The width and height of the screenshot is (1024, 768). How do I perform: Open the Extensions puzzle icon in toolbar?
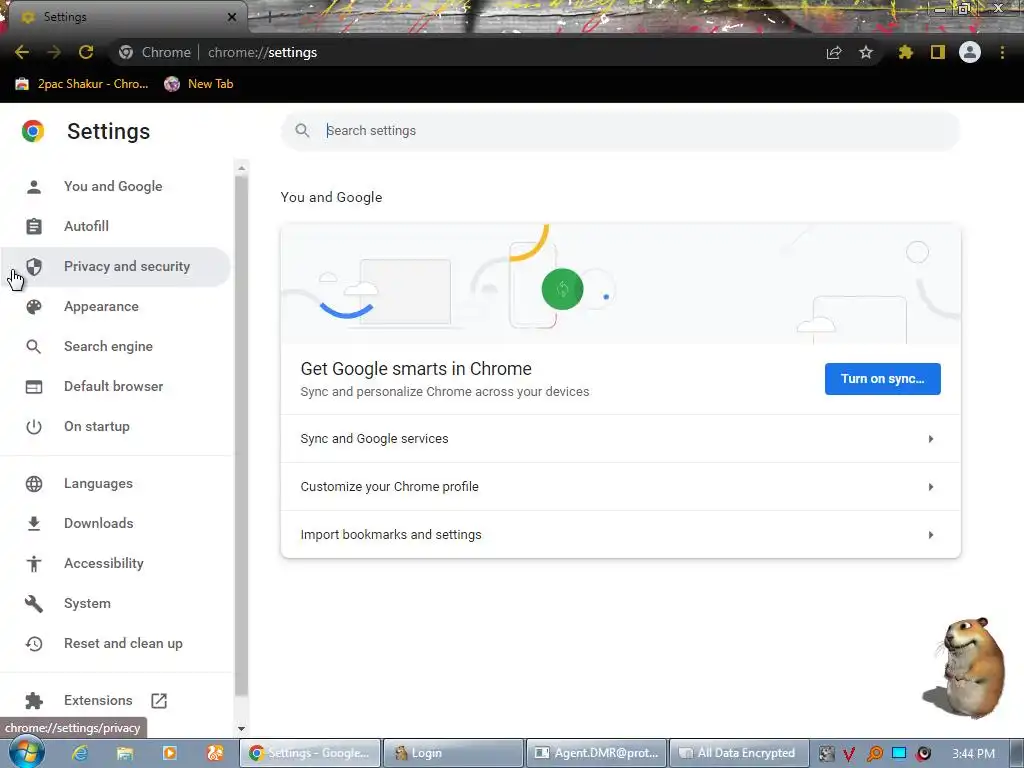coord(906,52)
